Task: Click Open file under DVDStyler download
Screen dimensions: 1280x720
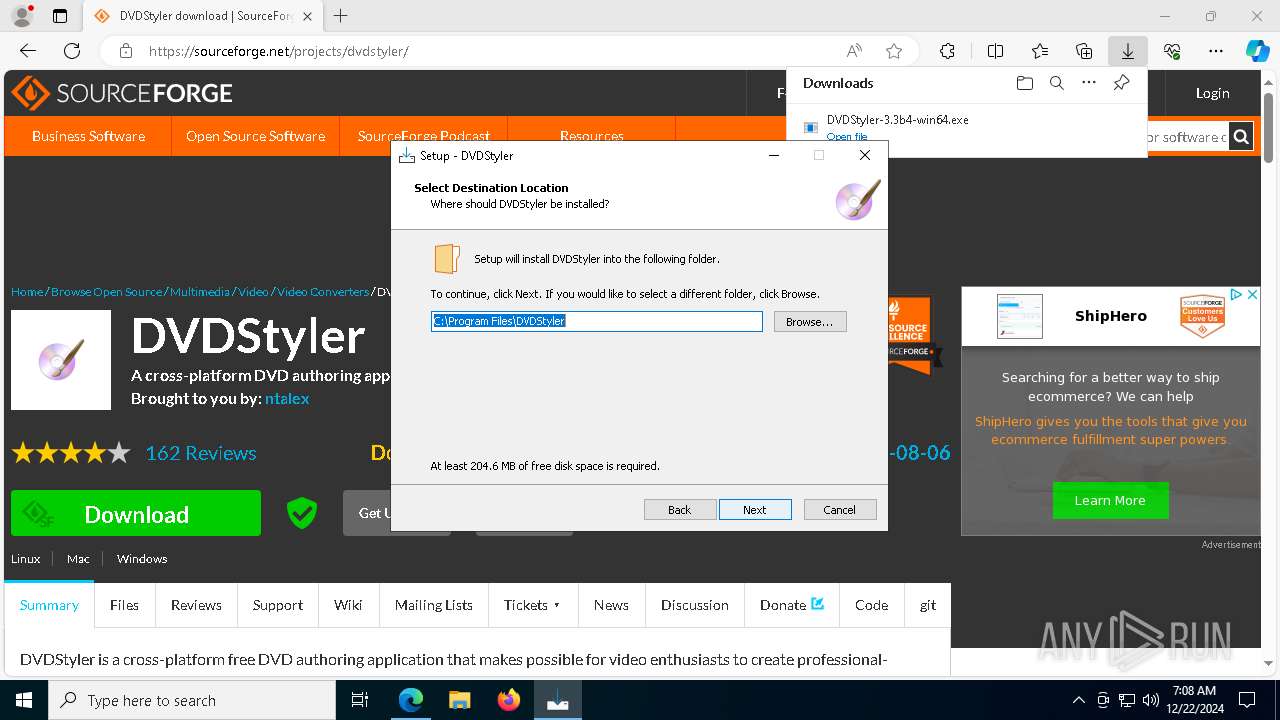Action: coord(847,137)
